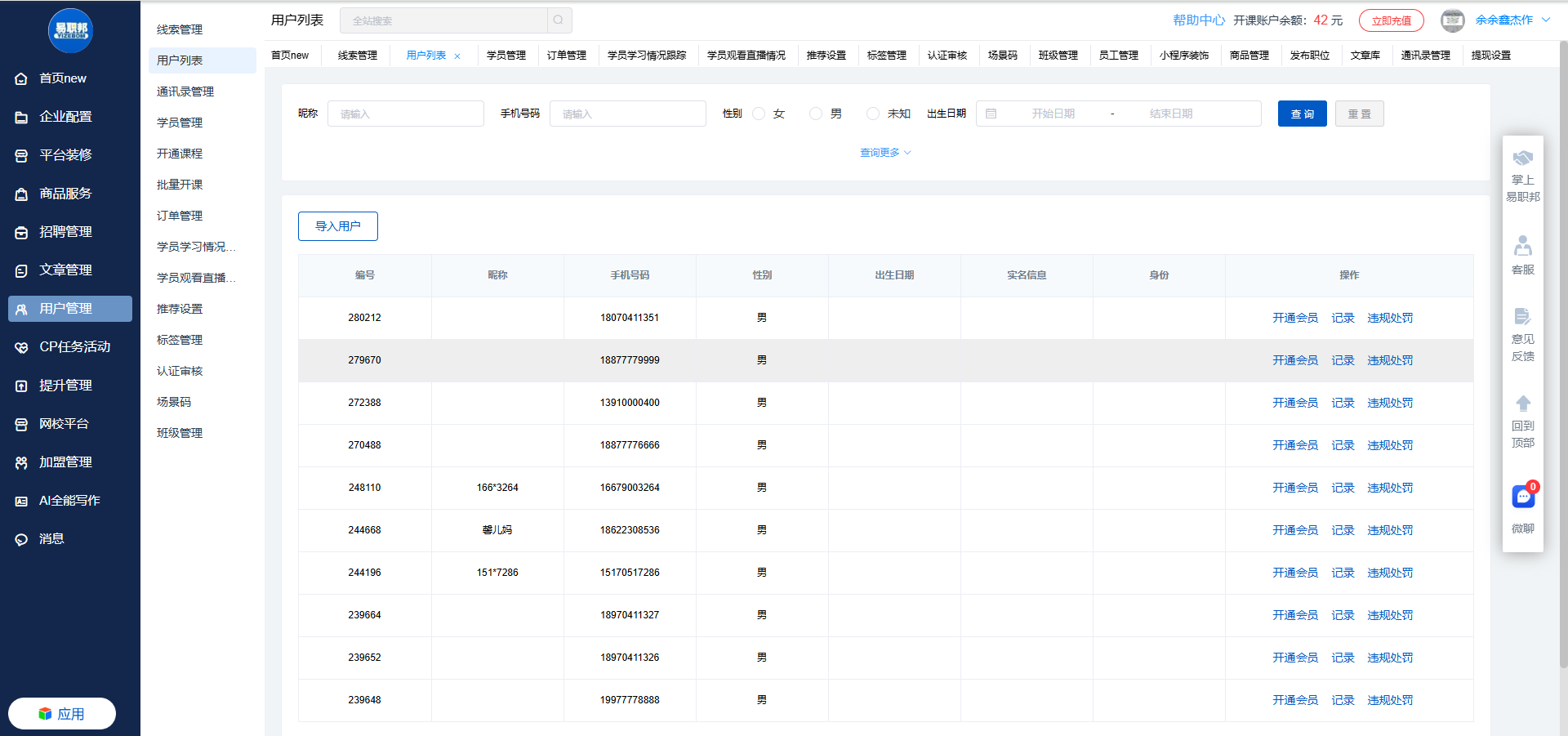Open the 客服 customer service icon
The height and width of the screenshot is (736, 1568).
pos(1522,246)
